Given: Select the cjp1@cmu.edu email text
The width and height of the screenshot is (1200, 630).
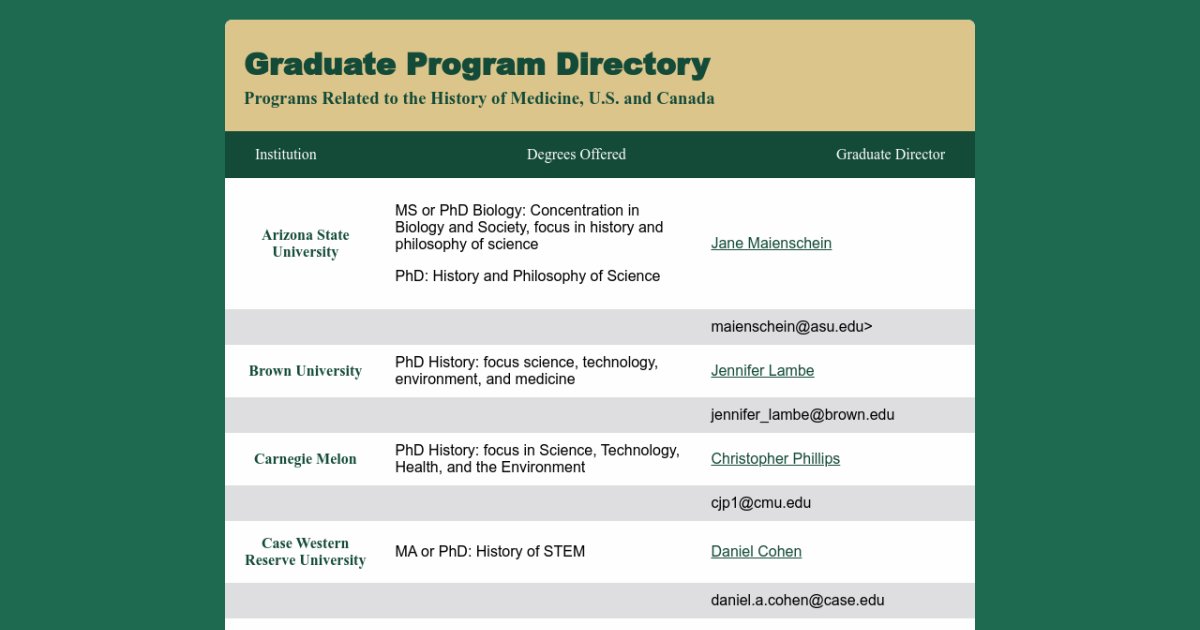Looking at the screenshot, I should click(760, 503).
